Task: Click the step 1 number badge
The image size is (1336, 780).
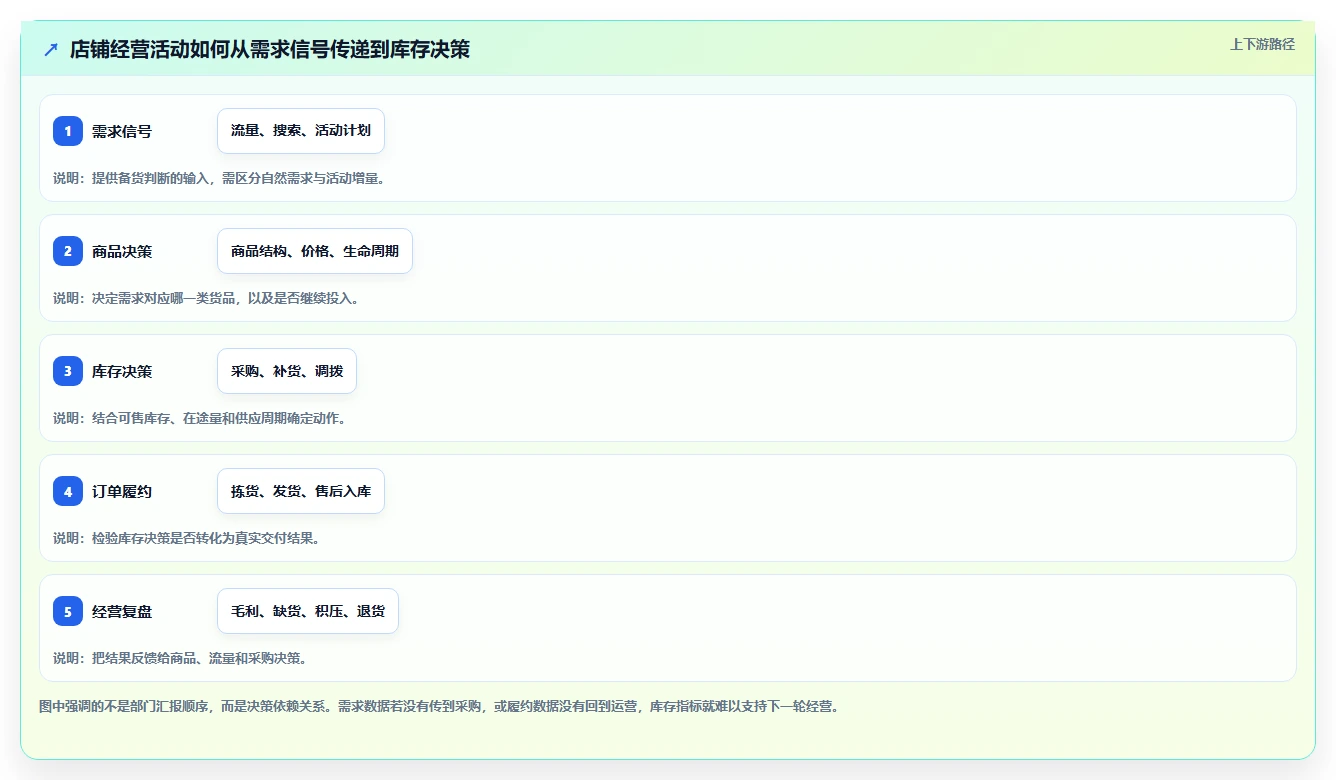Action: (x=68, y=131)
